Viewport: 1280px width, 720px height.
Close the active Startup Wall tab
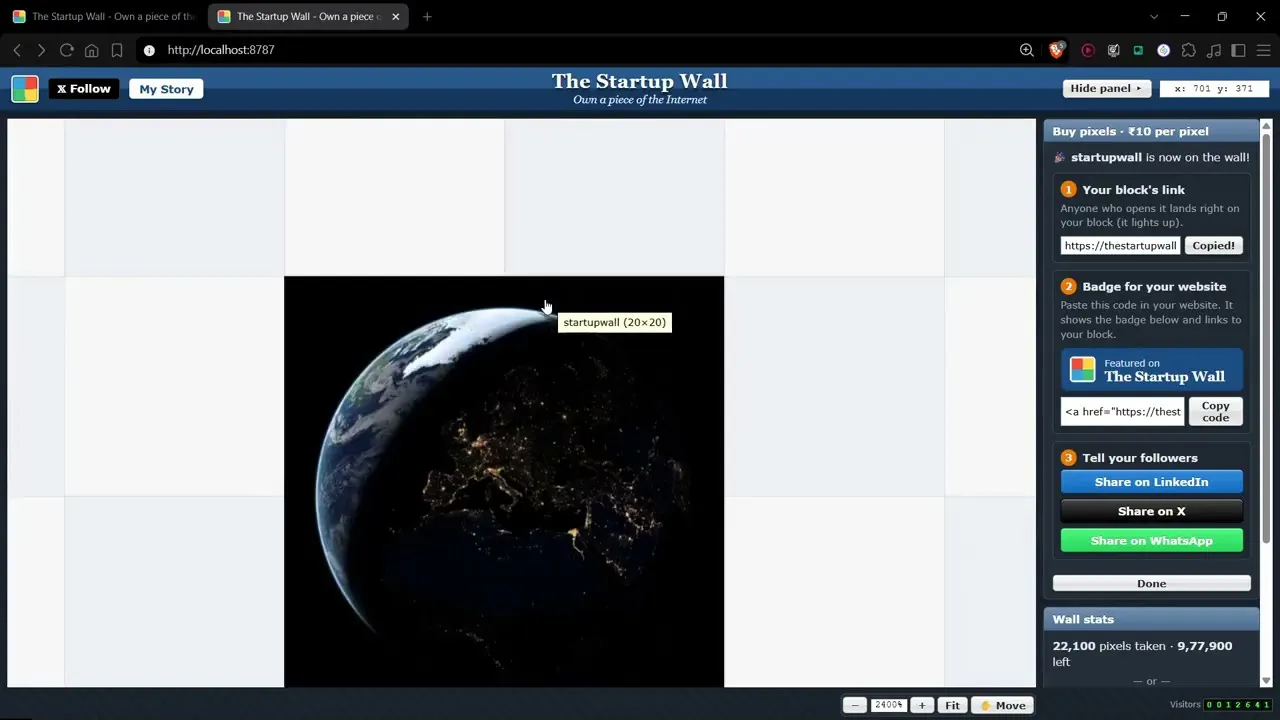395,16
